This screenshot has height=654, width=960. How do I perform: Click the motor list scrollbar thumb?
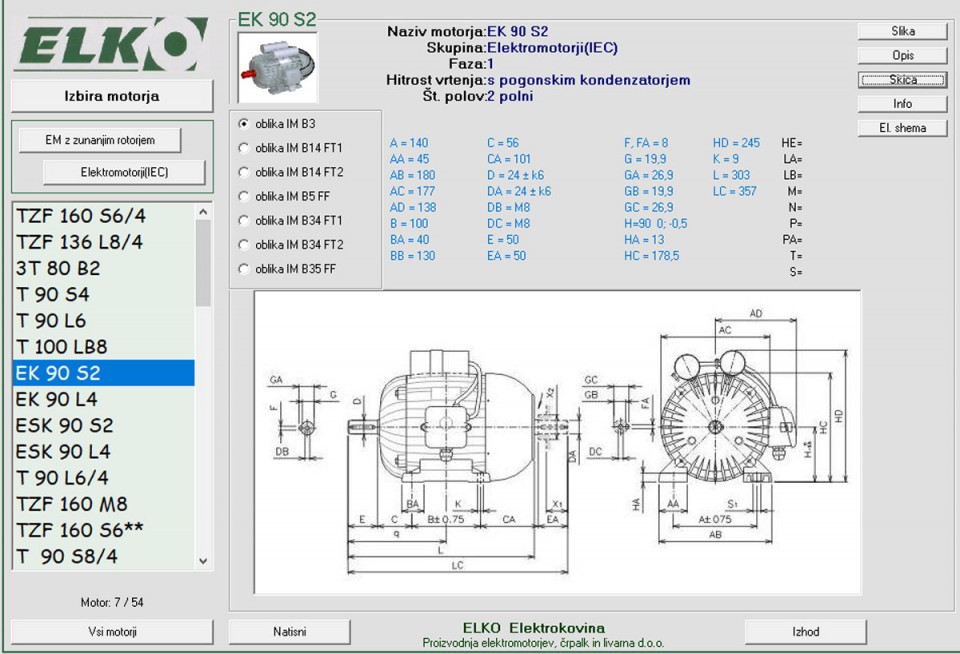[x=203, y=263]
